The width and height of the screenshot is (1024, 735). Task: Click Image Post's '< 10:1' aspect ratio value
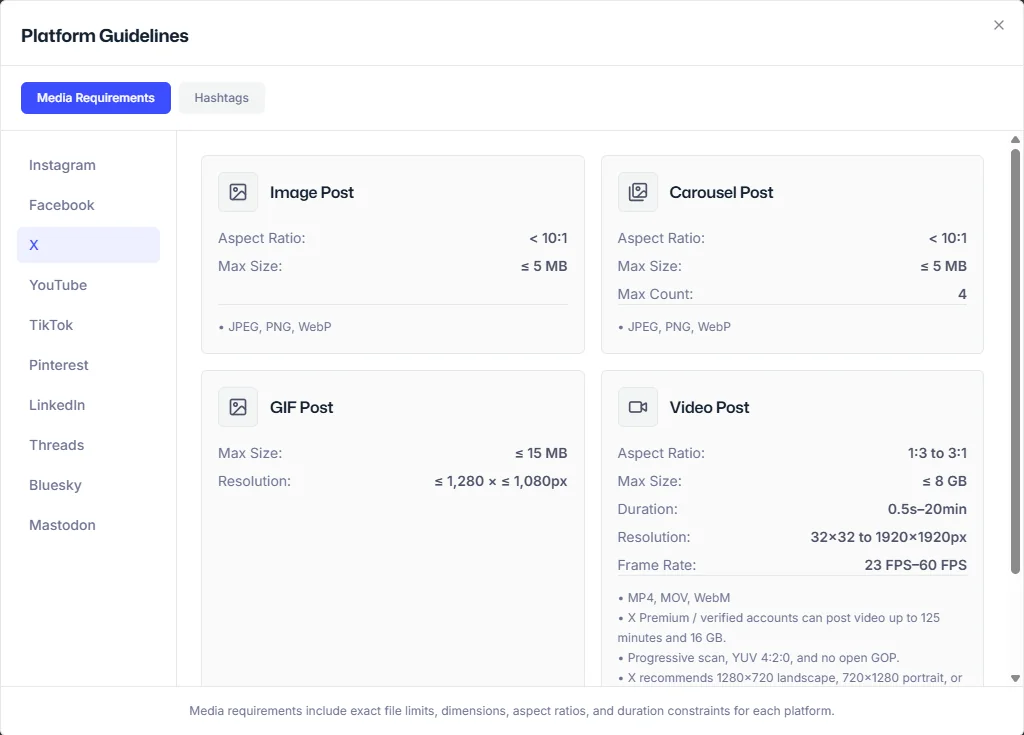point(548,238)
